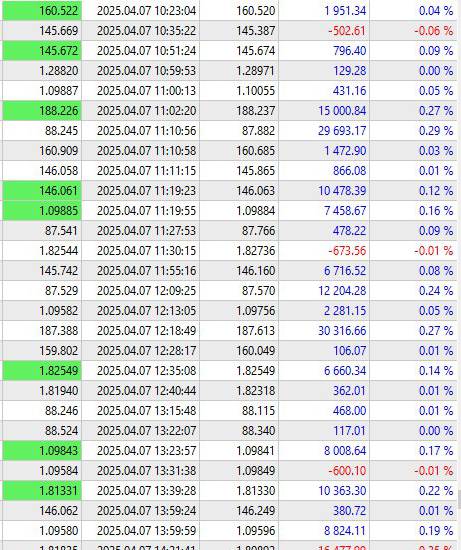Select the highlighted price 160.522 cell

42,11
